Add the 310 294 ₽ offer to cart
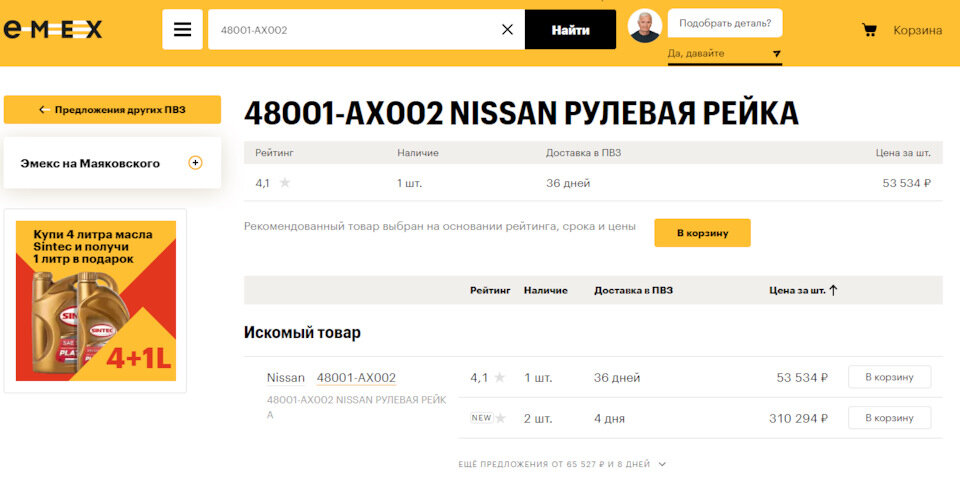 [889, 418]
